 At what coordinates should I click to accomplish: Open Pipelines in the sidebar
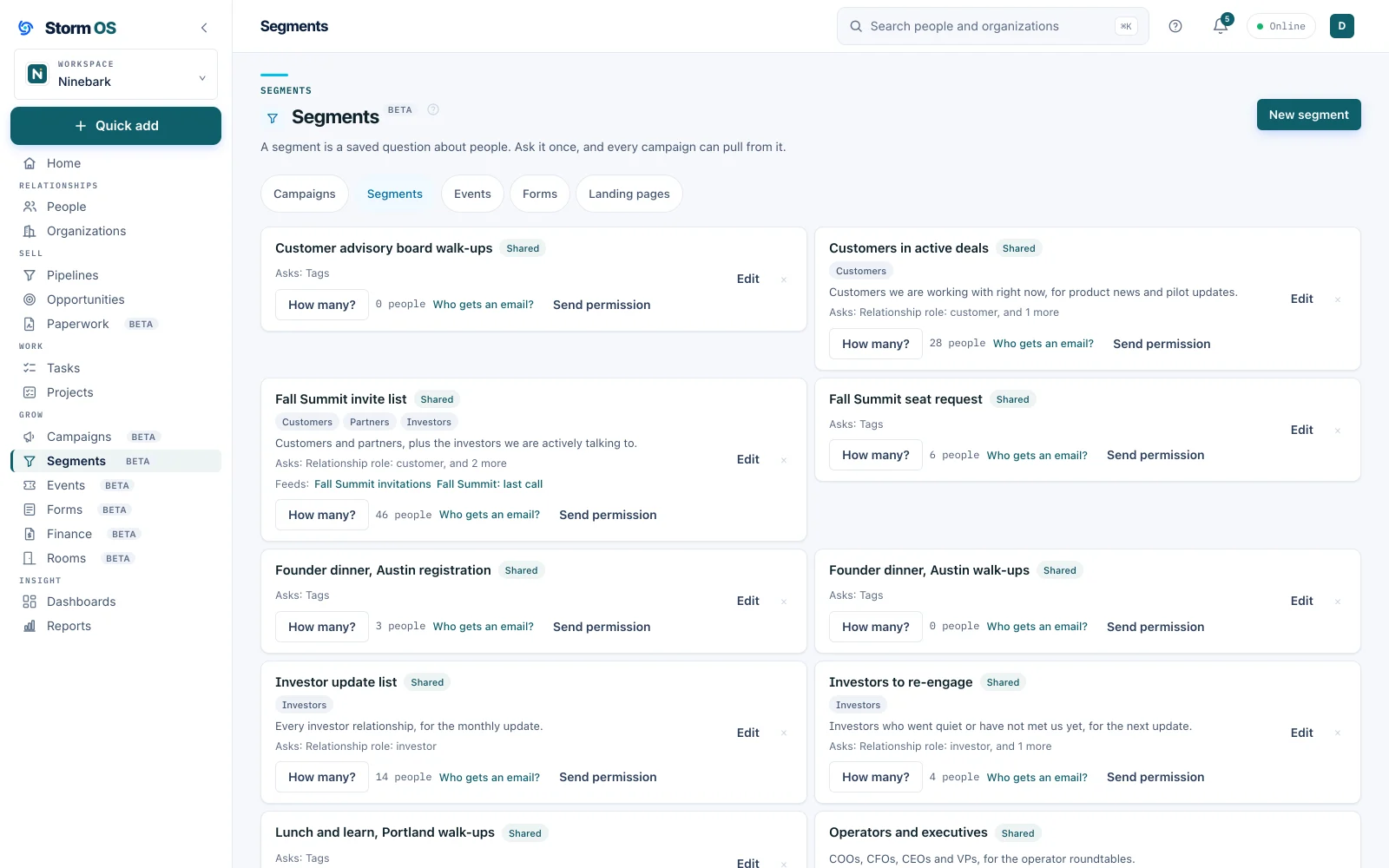pos(115,275)
